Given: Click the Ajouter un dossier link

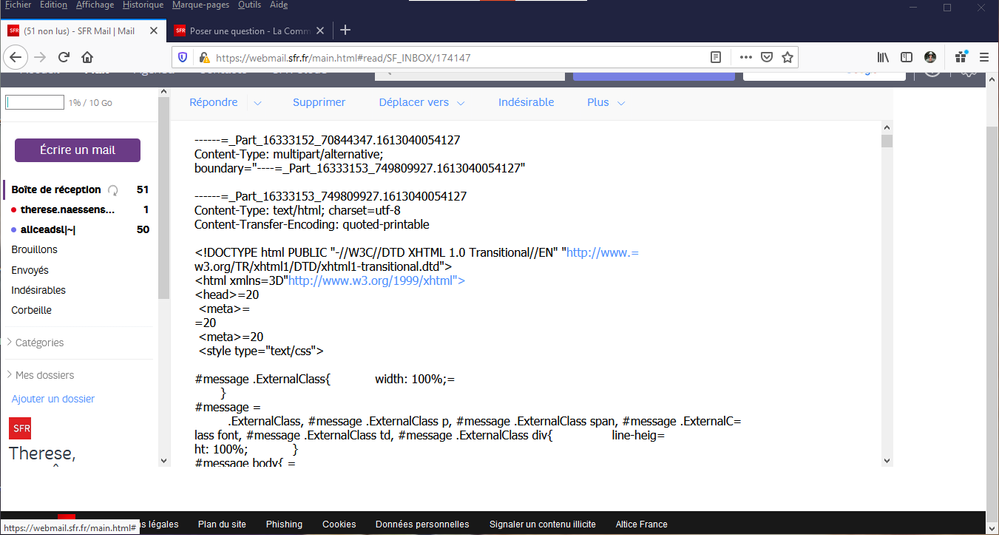Looking at the screenshot, I should coord(52,398).
